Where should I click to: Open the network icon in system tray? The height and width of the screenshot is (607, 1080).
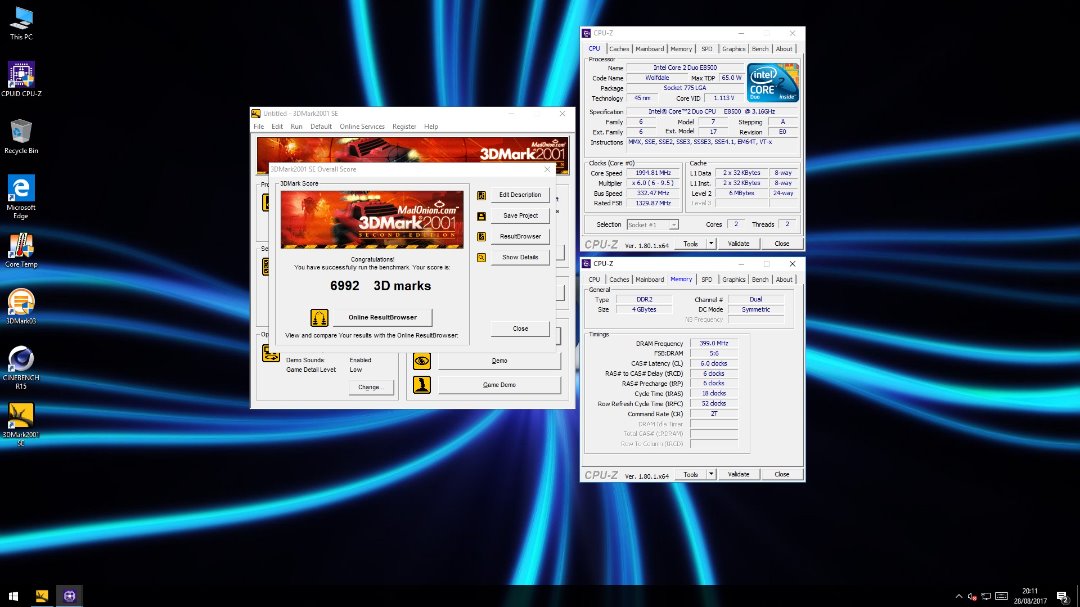tap(986, 597)
